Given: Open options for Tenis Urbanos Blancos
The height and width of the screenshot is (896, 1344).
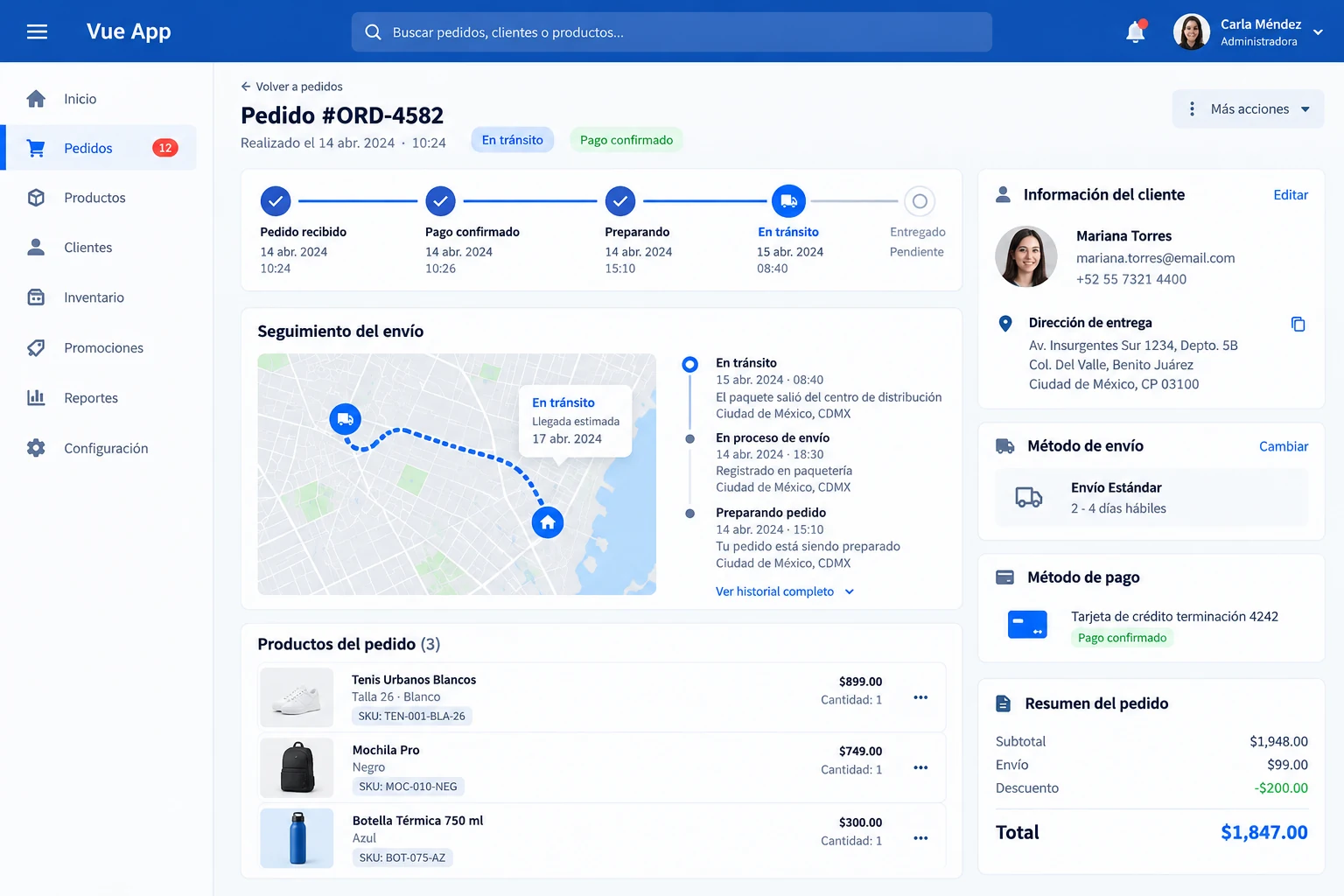Looking at the screenshot, I should (x=920, y=697).
